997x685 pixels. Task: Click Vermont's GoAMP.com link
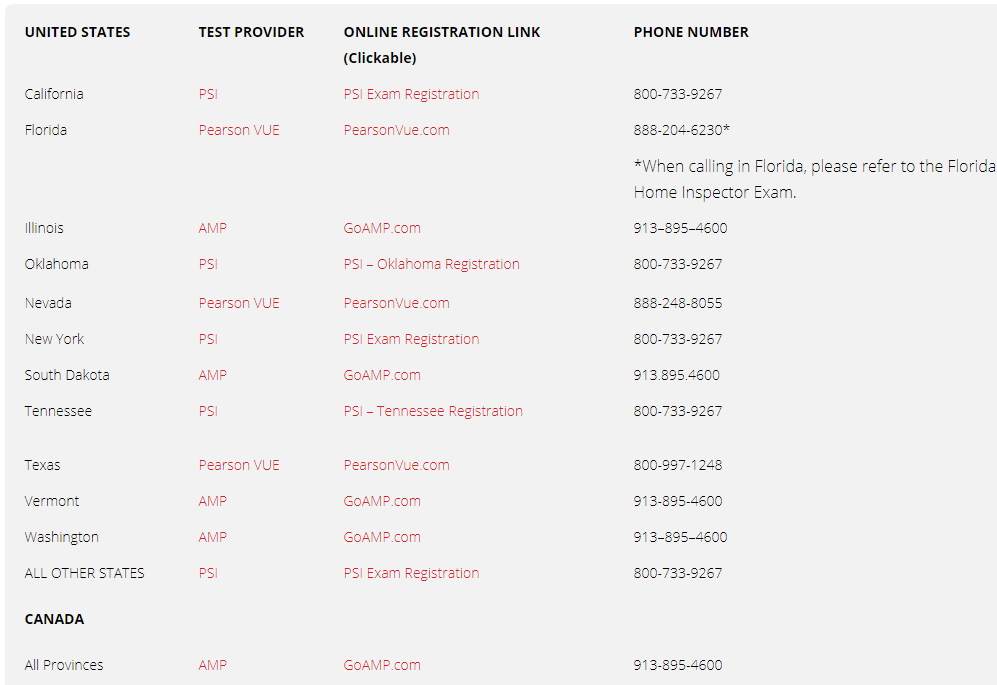click(382, 501)
